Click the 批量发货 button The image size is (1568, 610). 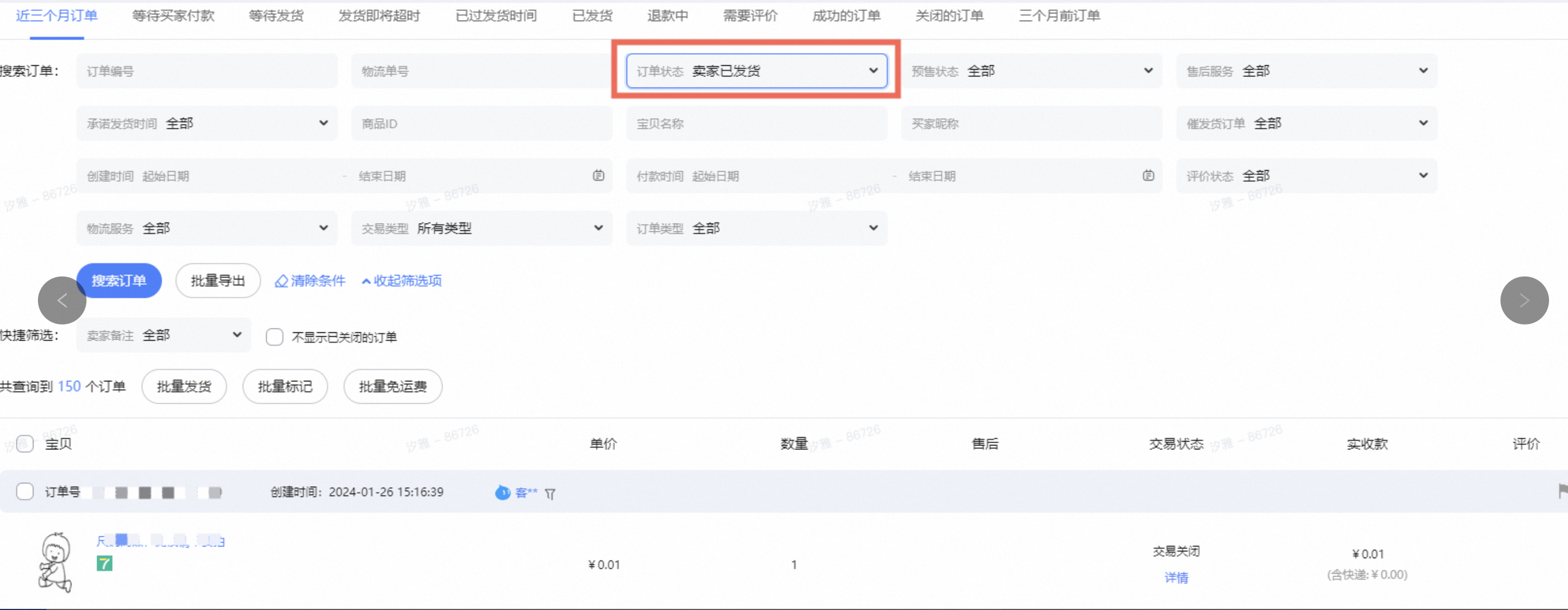pyautogui.click(x=184, y=386)
